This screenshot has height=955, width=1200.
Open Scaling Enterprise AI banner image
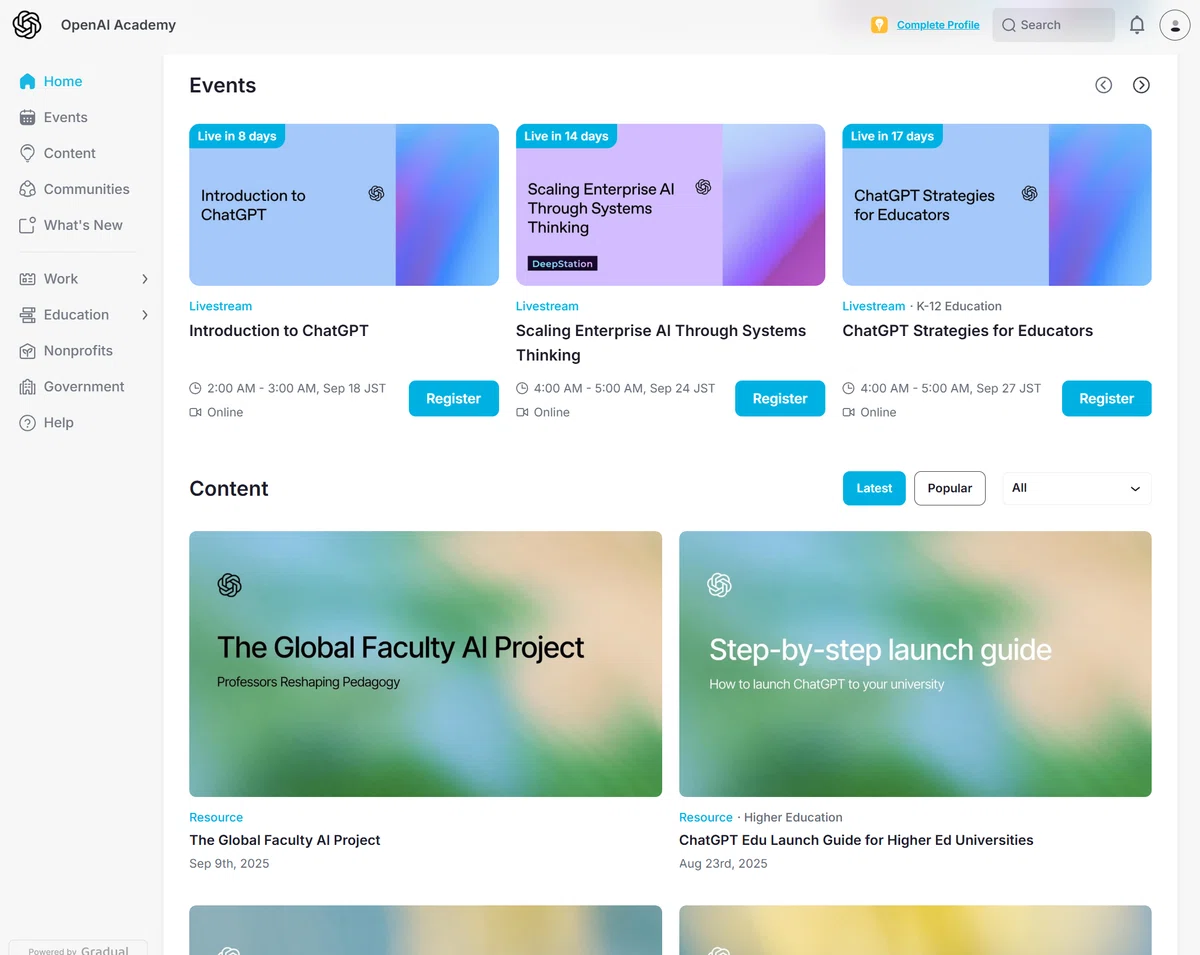tap(670, 205)
